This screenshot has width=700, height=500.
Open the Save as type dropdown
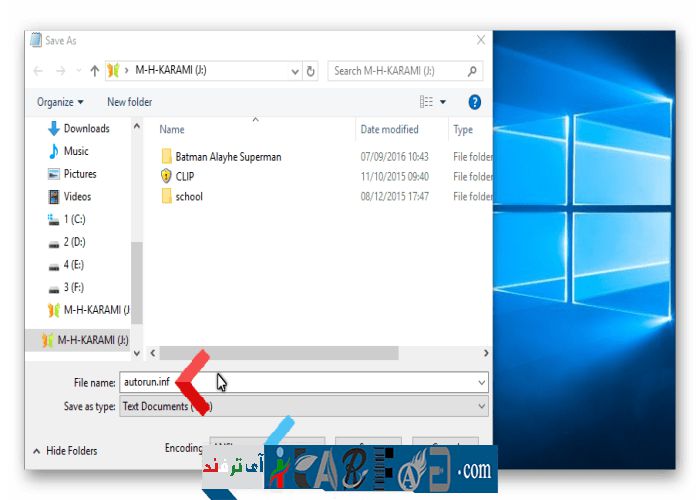482,407
